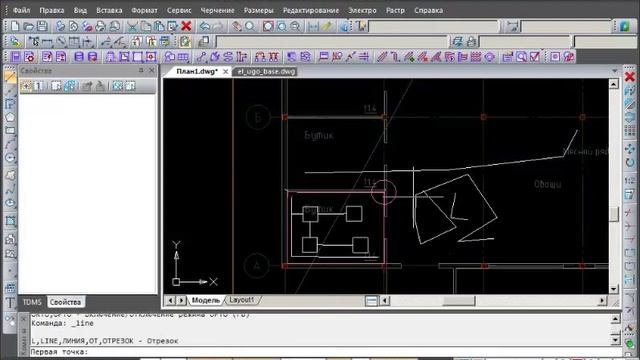
Task: Click the drawing's vertical scrollbar up arrow
Action: (613, 84)
